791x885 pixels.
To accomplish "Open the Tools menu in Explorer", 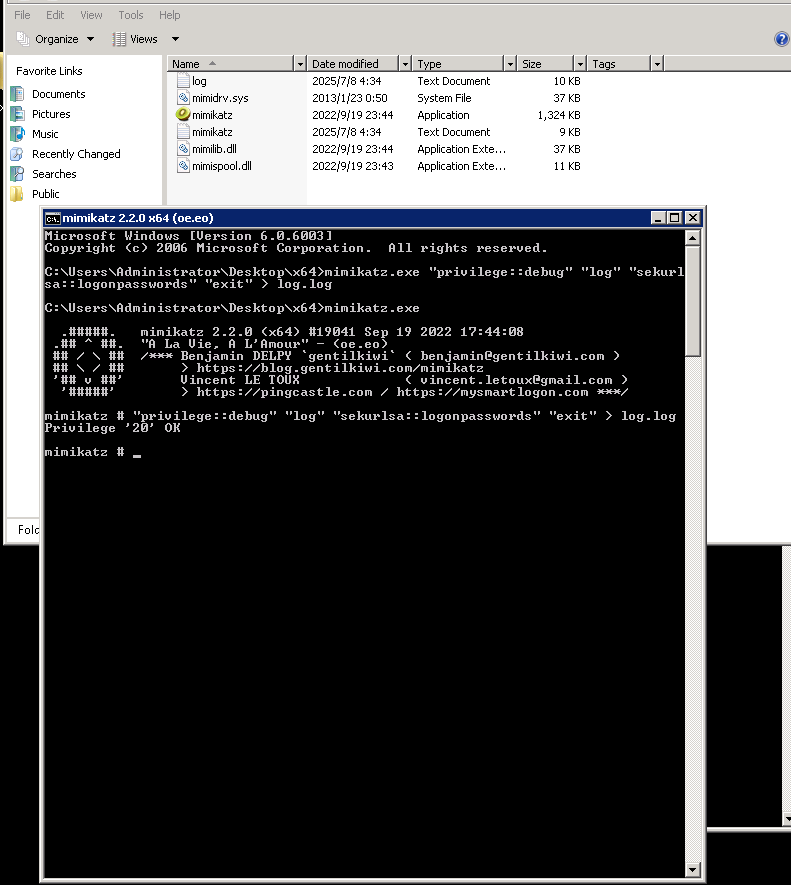I will 130,15.
